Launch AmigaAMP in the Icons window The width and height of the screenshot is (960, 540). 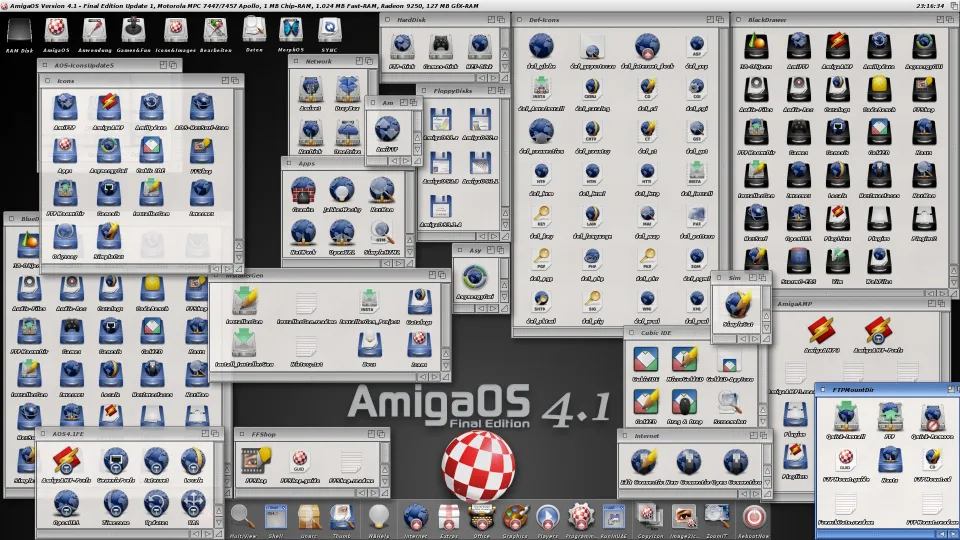[108, 106]
